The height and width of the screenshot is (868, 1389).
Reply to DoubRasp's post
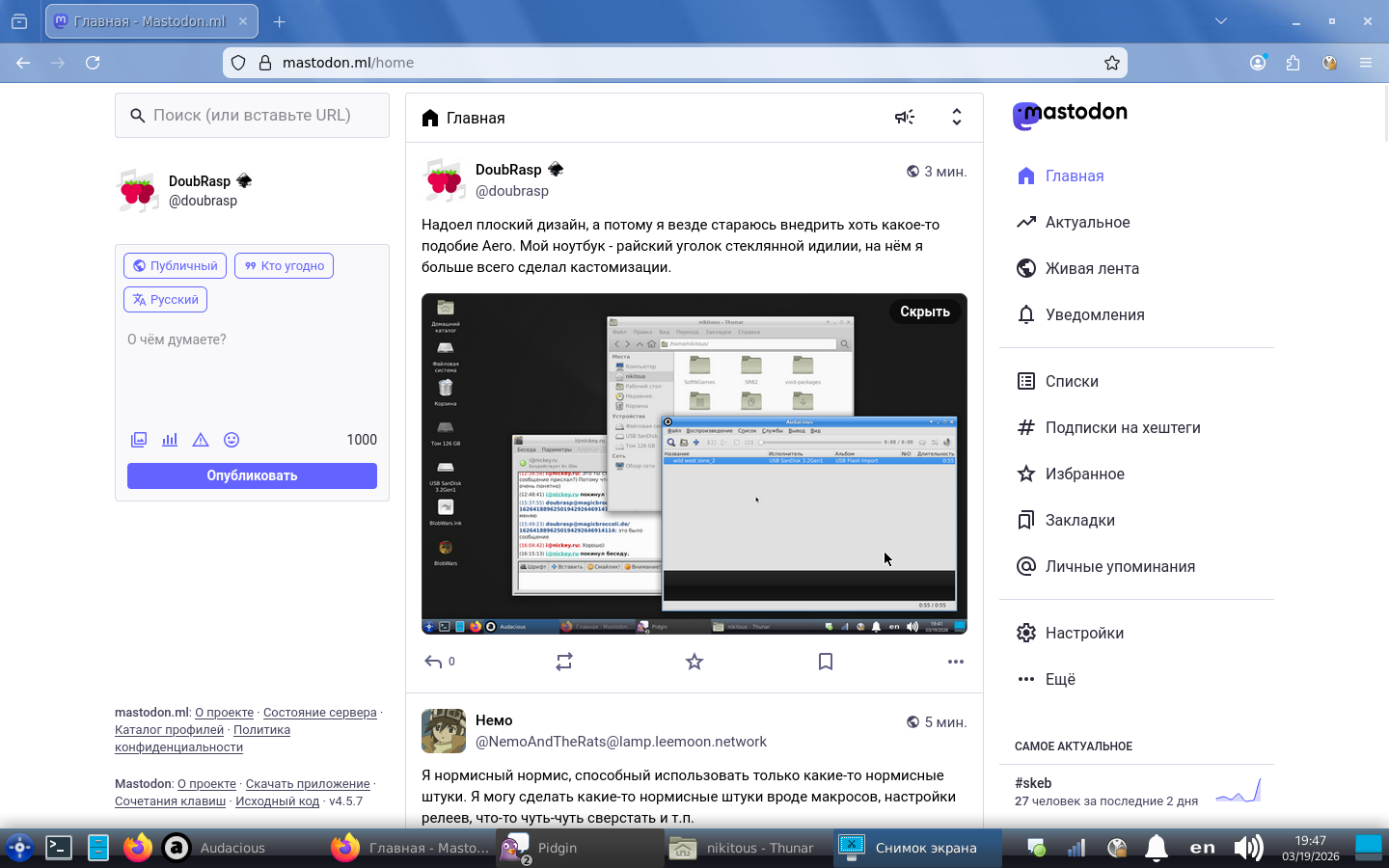point(434,662)
